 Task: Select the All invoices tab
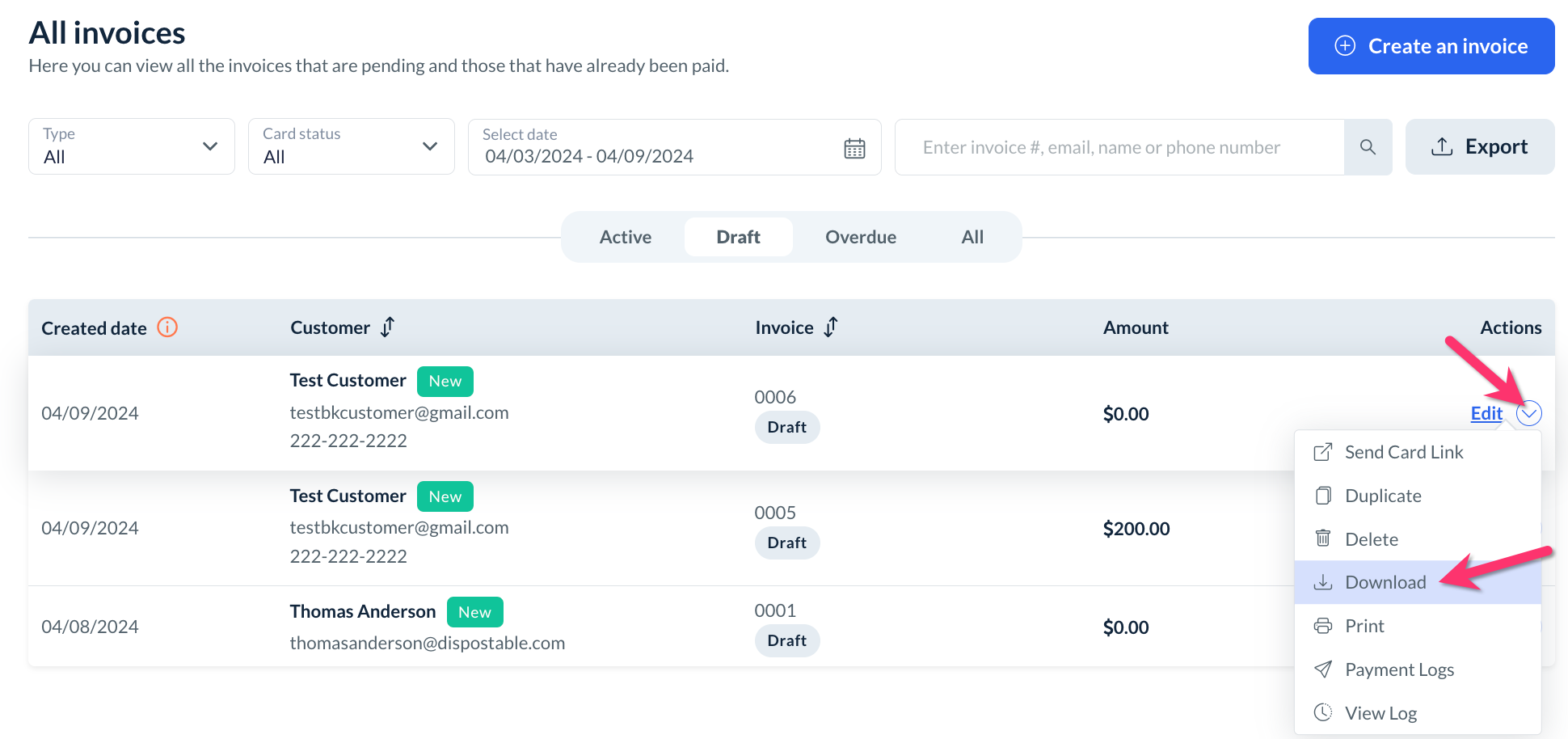coord(972,237)
